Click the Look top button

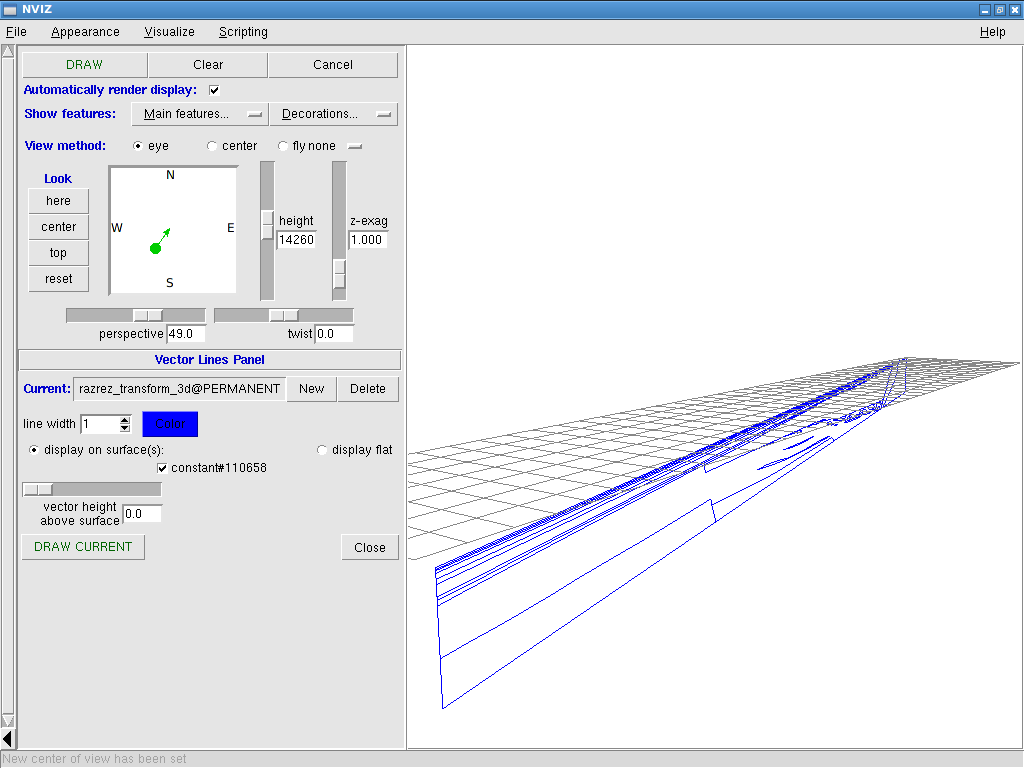click(x=59, y=253)
